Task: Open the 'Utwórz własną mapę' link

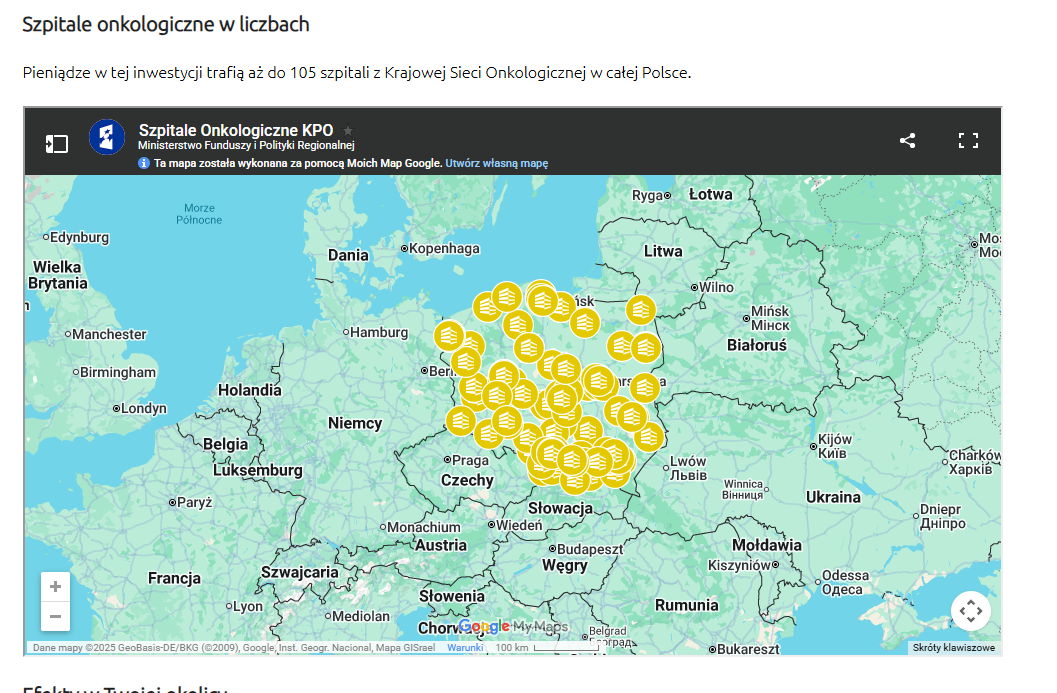Action: click(496, 163)
